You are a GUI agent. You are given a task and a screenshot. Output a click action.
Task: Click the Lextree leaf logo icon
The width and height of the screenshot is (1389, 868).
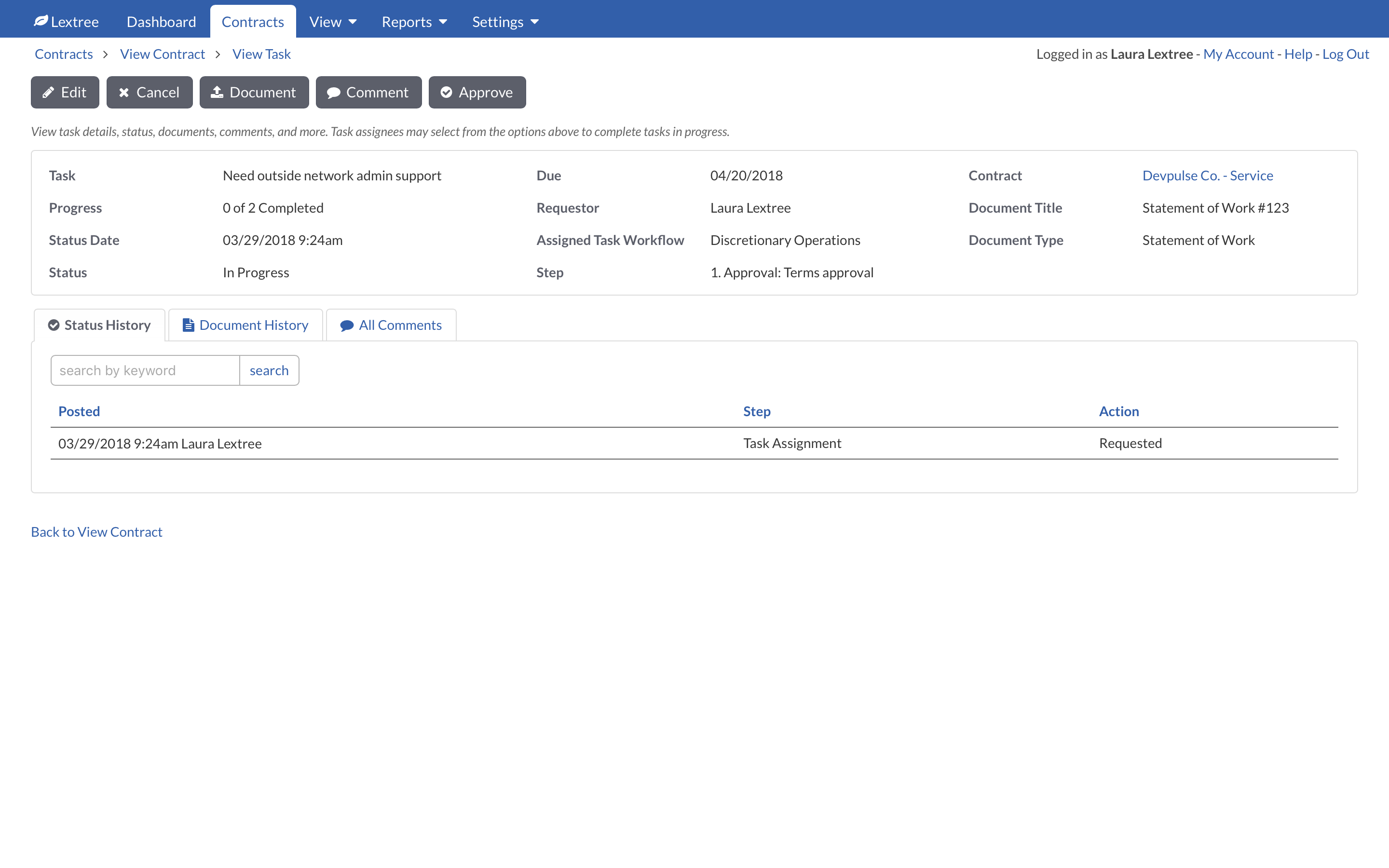click(41, 21)
